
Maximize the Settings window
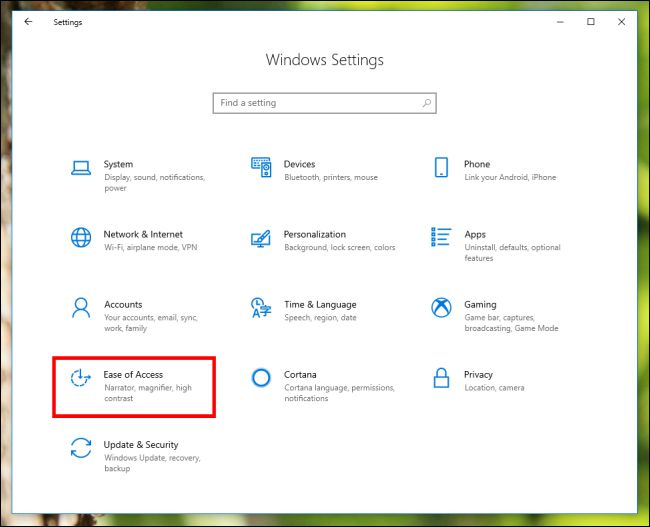coord(591,22)
